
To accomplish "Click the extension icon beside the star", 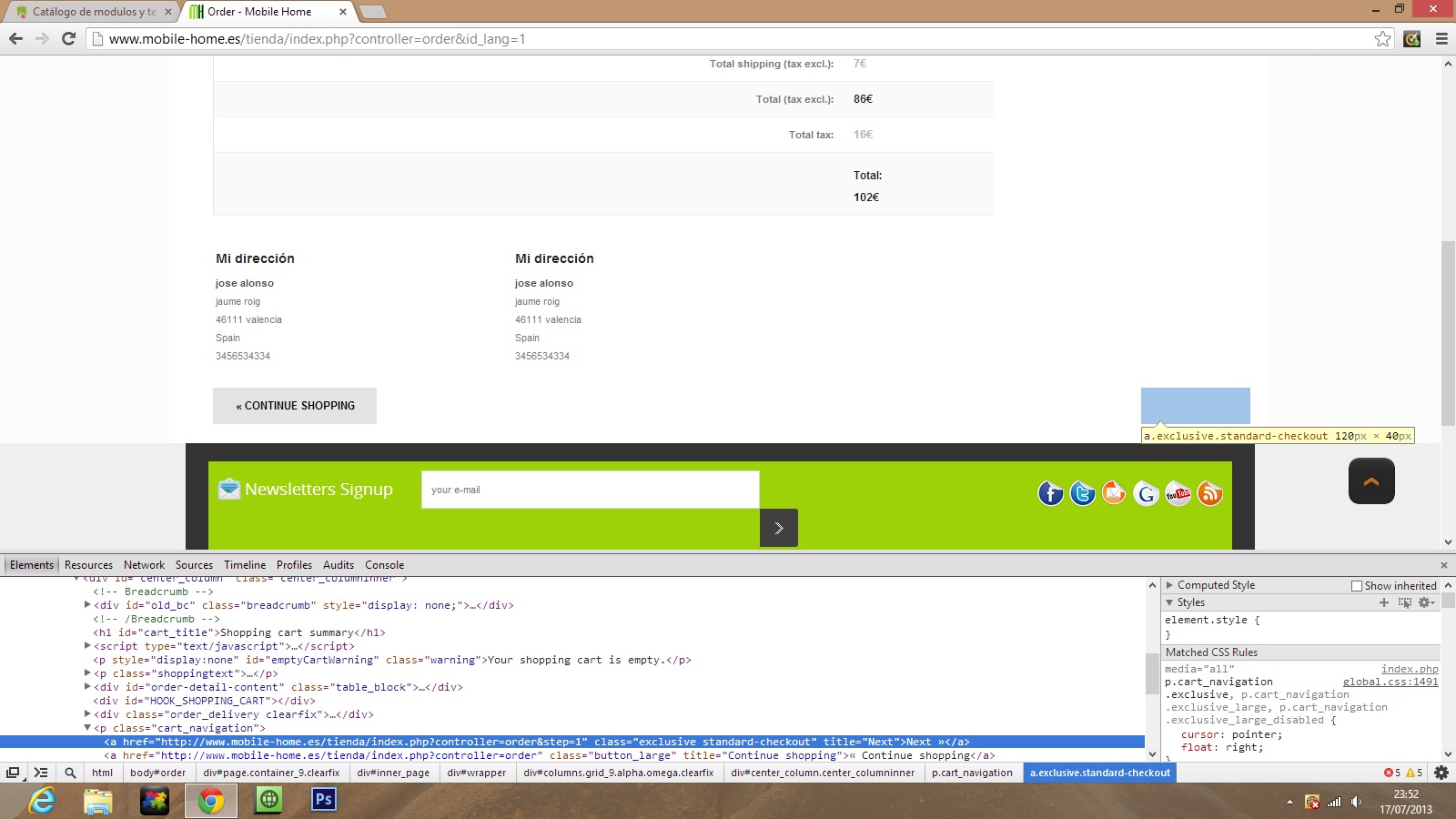I will (1412, 38).
